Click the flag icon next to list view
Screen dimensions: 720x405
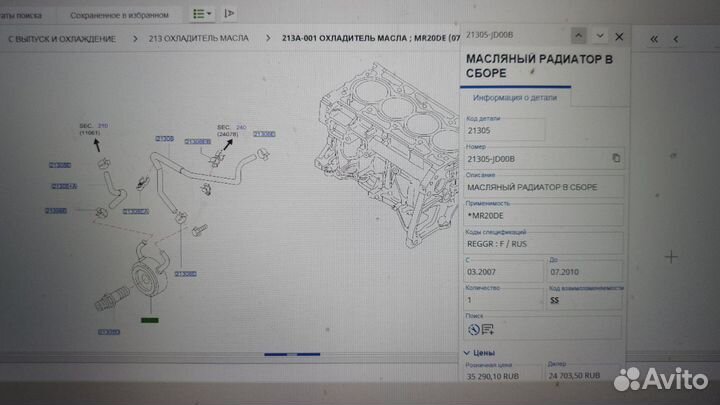coord(230,15)
